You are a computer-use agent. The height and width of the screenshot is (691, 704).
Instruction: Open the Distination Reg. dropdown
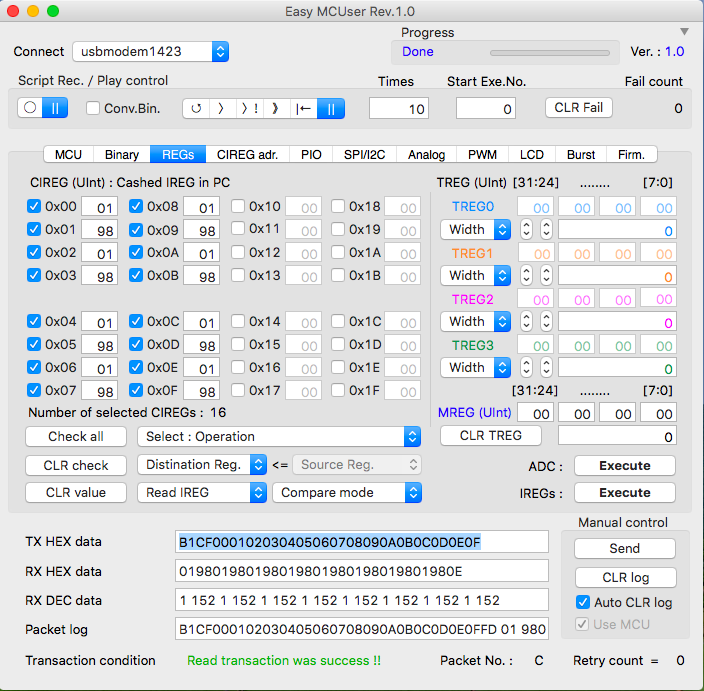[202, 465]
